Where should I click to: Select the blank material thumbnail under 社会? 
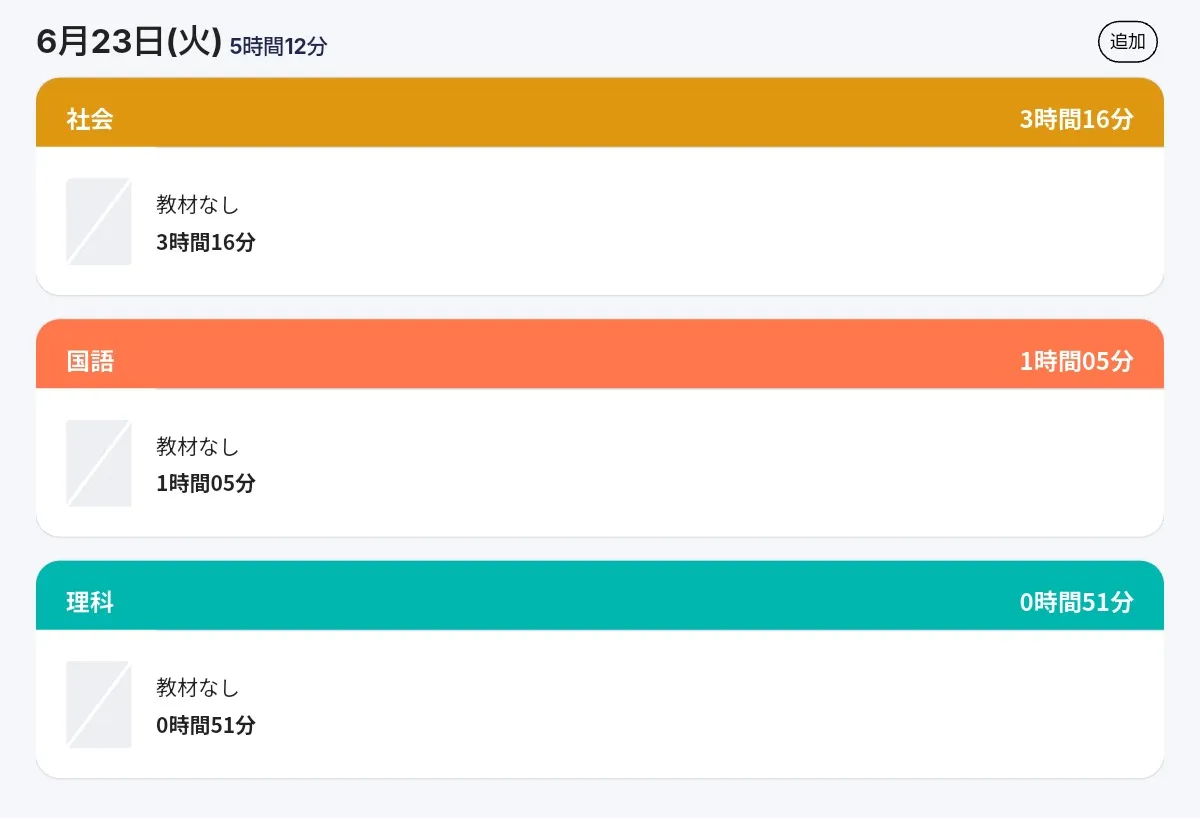(99, 222)
